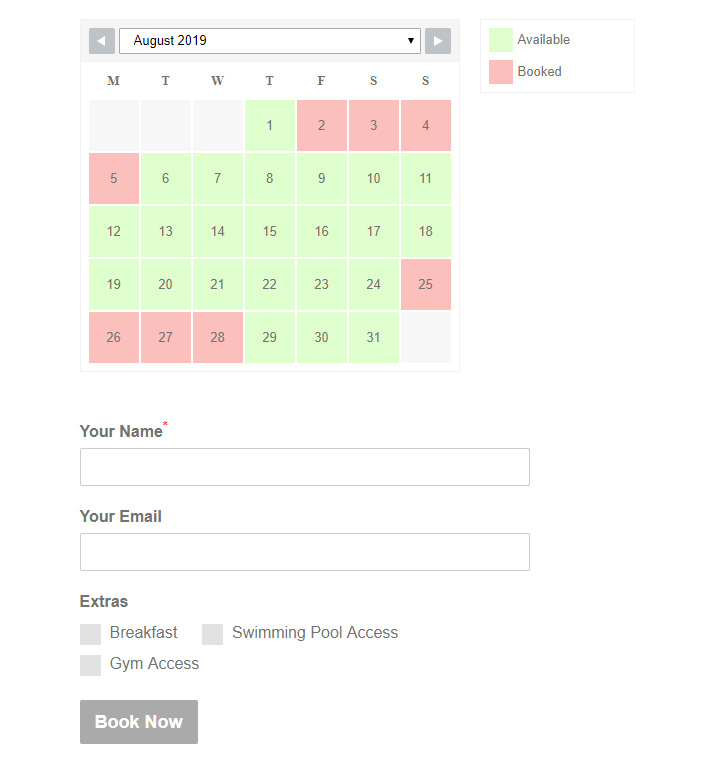Select available date August 1

pyautogui.click(x=270, y=126)
